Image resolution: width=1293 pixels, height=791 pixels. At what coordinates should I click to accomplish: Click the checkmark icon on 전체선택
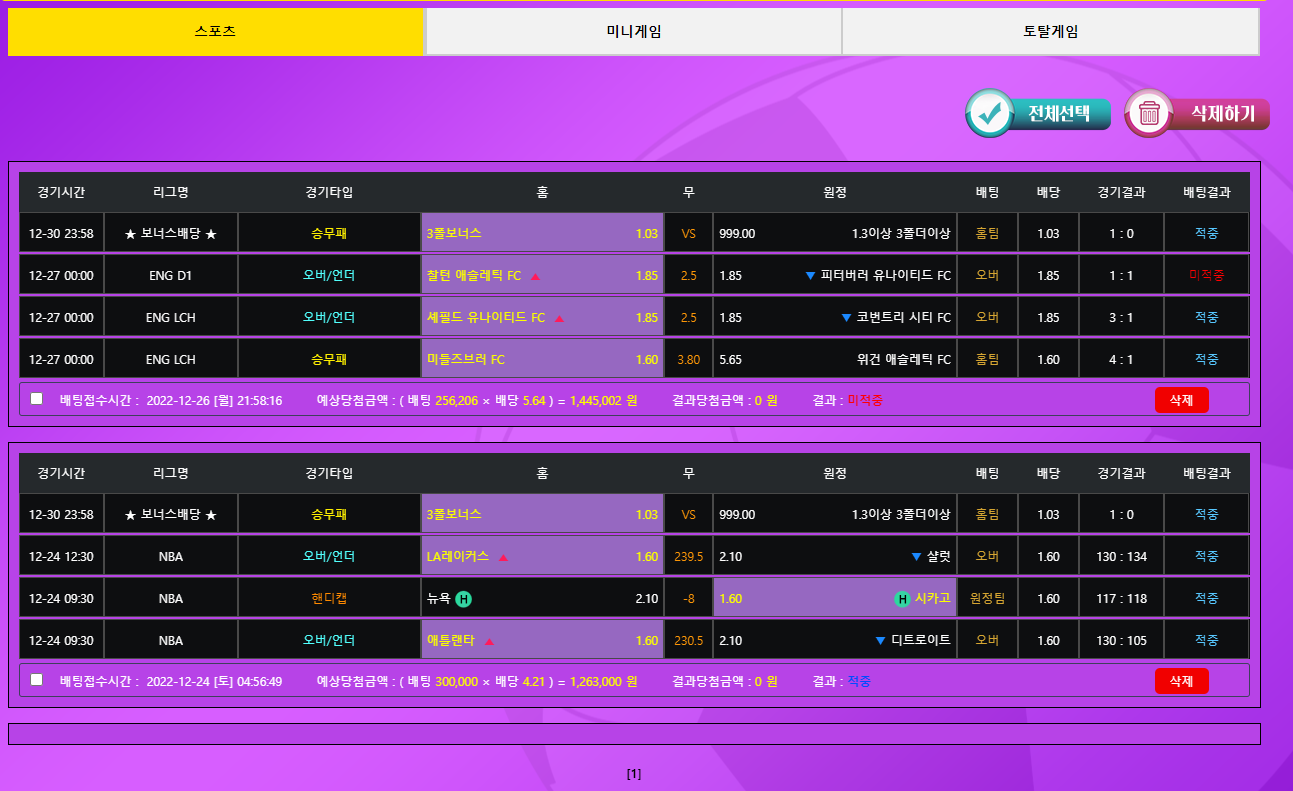[x=990, y=114]
